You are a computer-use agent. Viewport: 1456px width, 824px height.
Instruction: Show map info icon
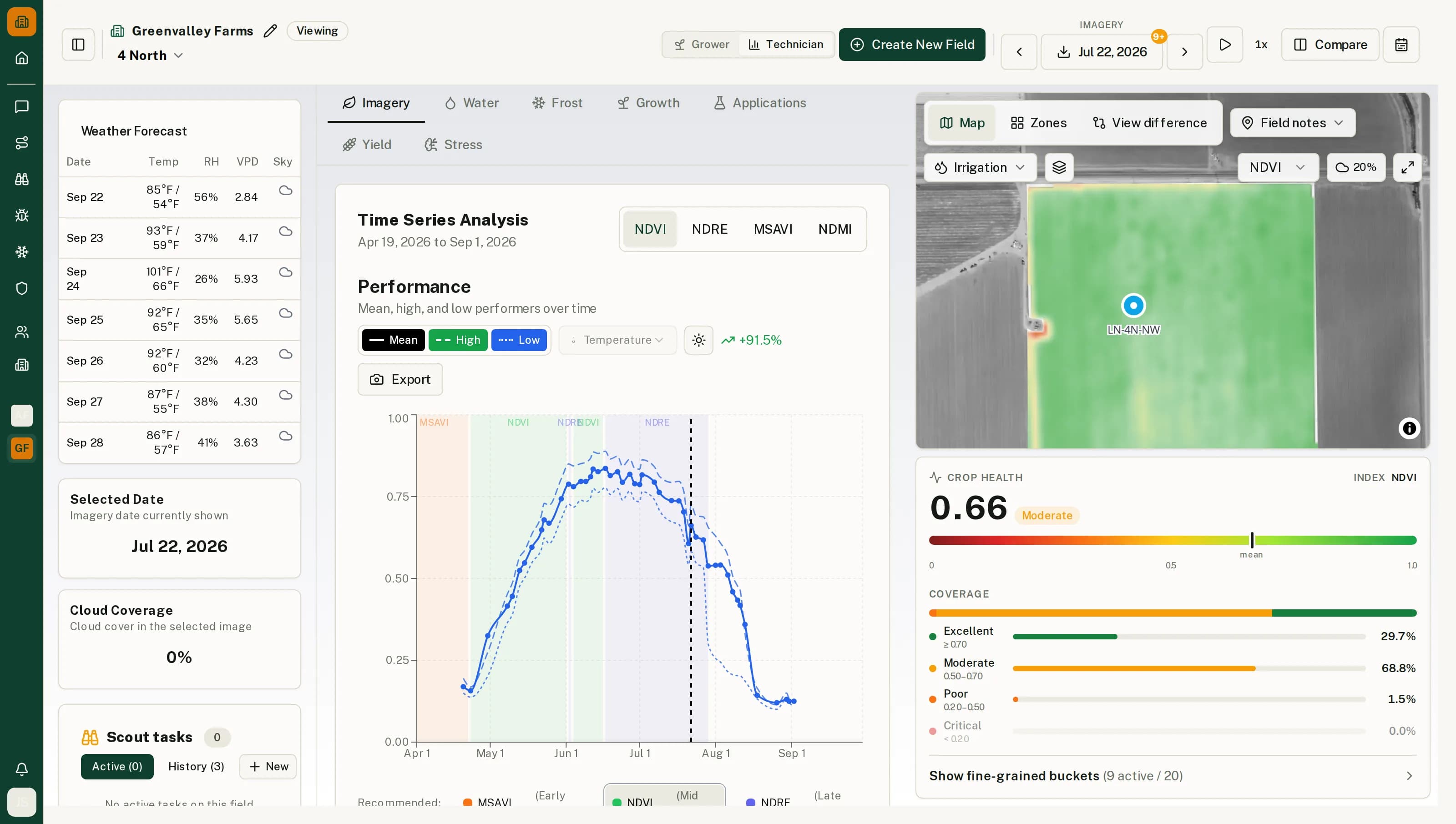point(1409,428)
